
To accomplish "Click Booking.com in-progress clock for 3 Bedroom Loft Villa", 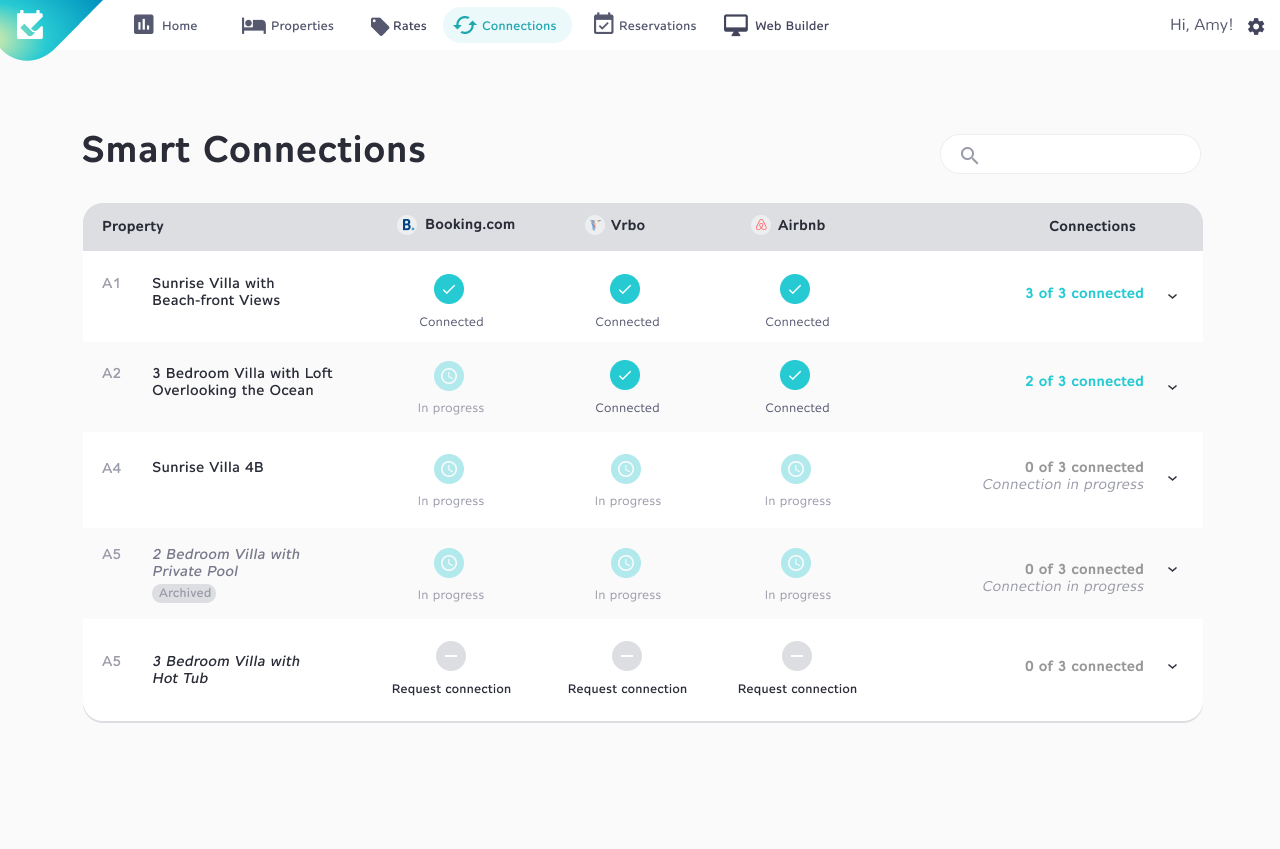I will (449, 376).
